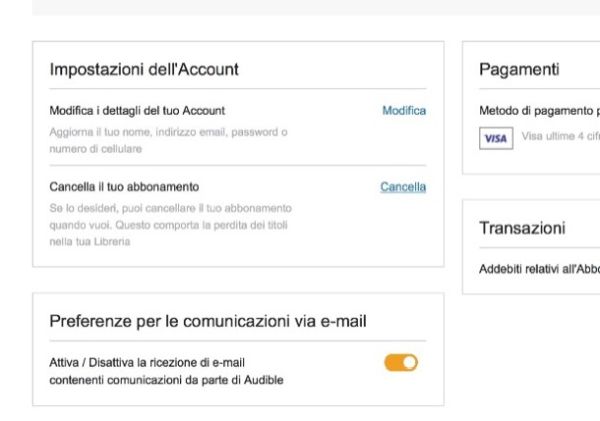Click the 'Aggiorna il tuo nome' description text
This screenshot has width=600, height=421.
coord(168,132)
